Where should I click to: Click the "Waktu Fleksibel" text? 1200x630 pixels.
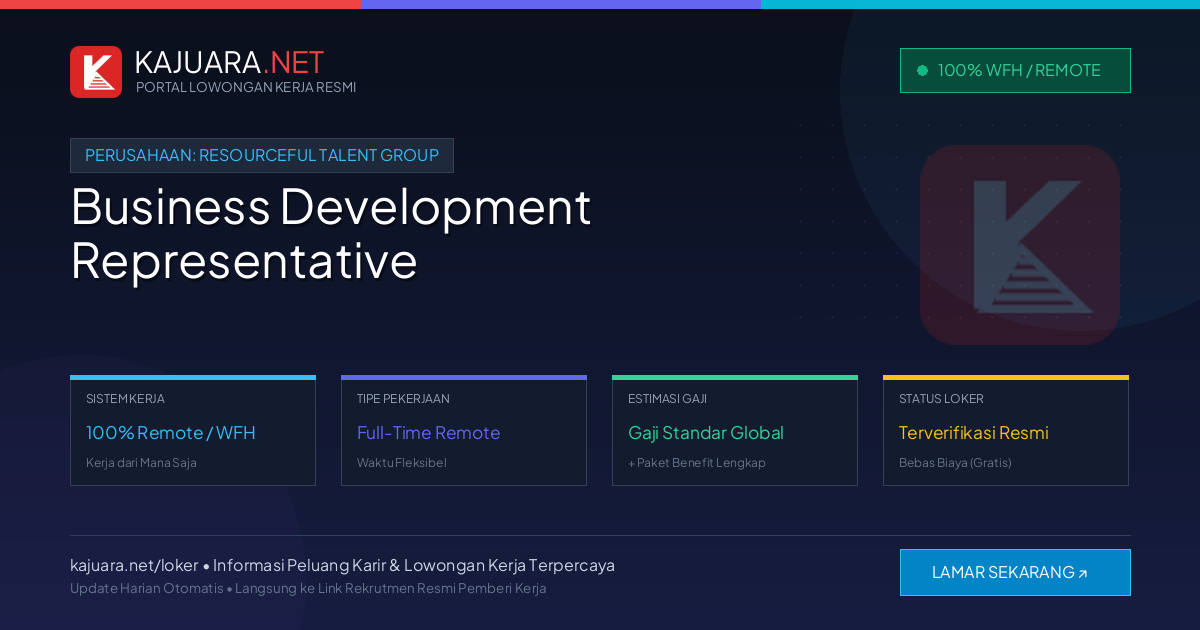[x=402, y=463]
